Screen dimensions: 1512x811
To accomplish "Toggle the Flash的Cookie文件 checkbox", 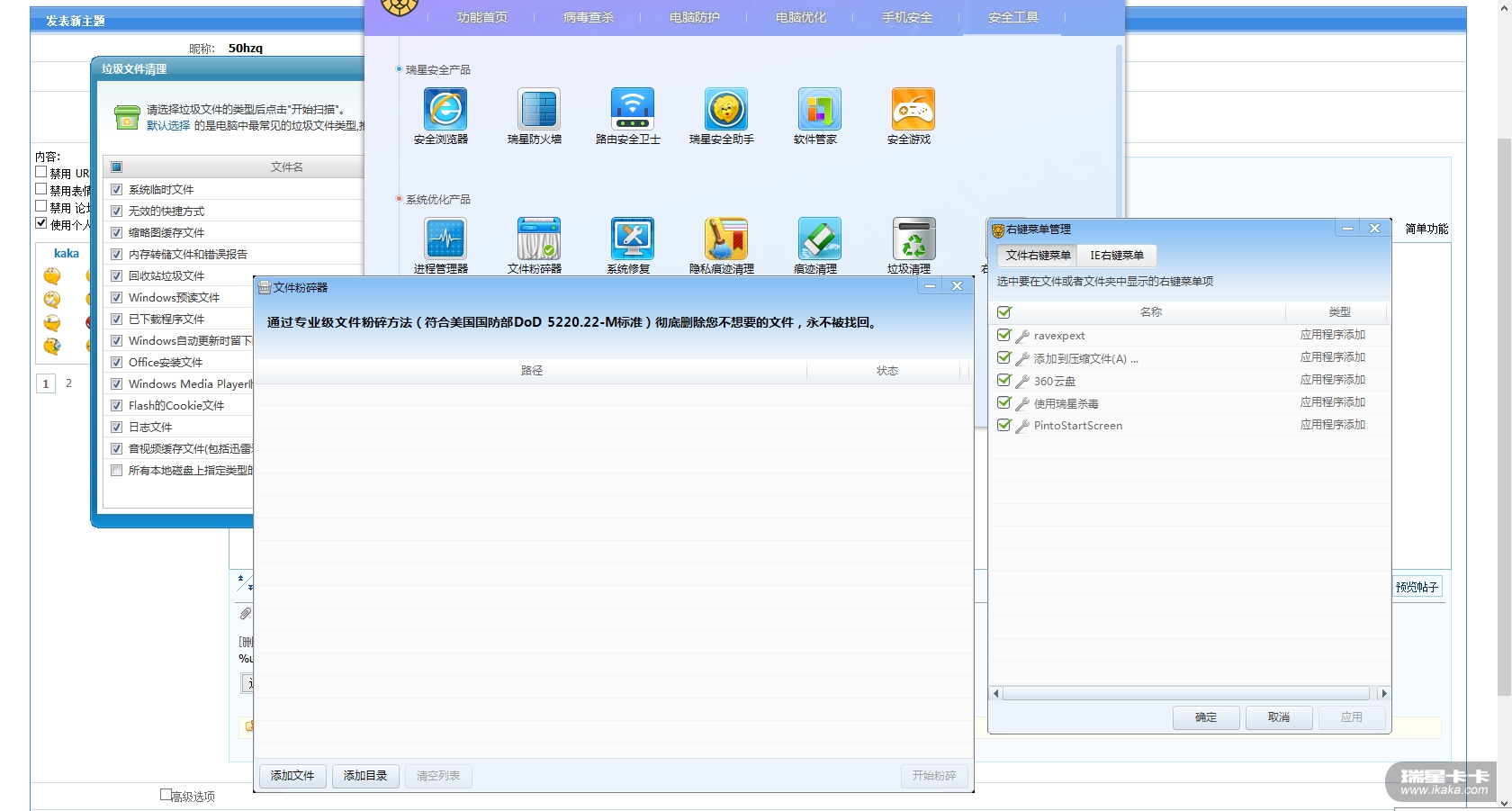I will tap(116, 406).
